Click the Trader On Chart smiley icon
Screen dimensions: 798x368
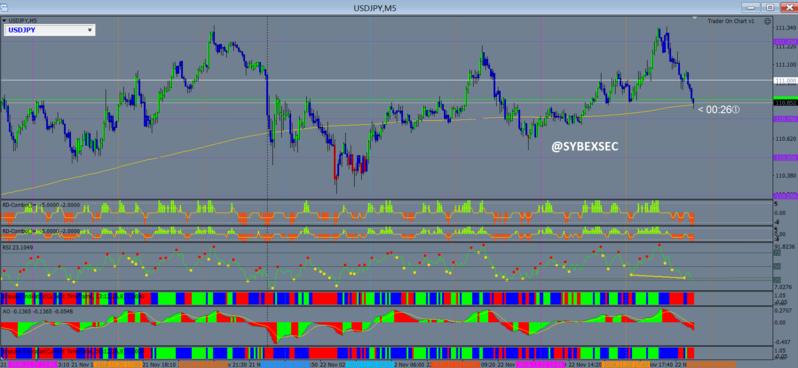click(767, 20)
